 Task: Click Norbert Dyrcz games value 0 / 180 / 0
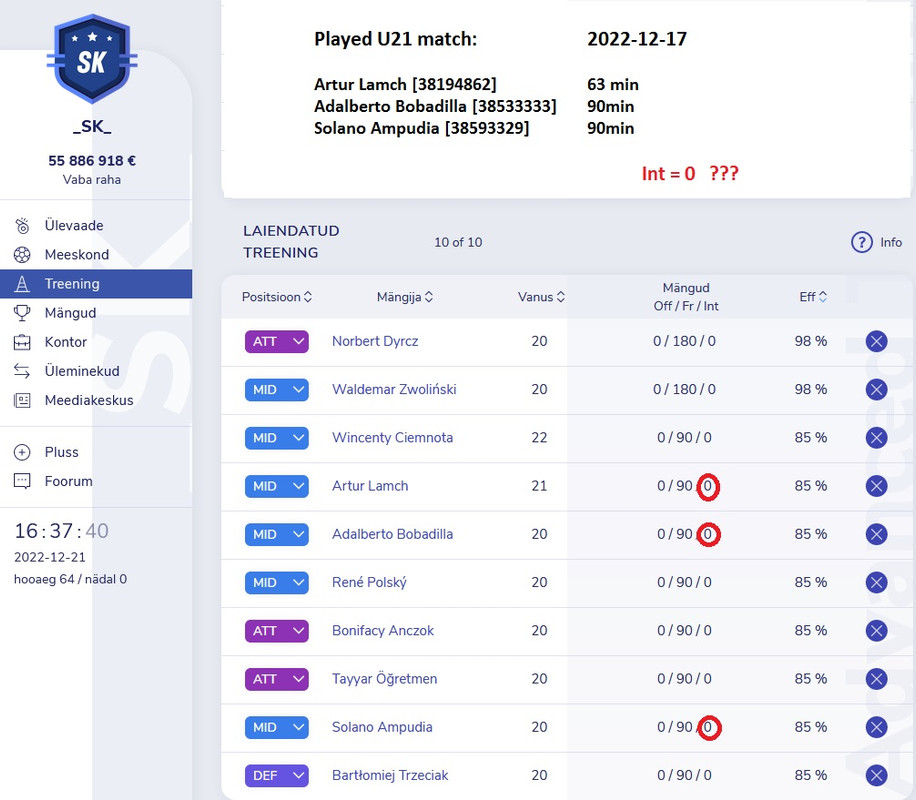click(x=684, y=341)
